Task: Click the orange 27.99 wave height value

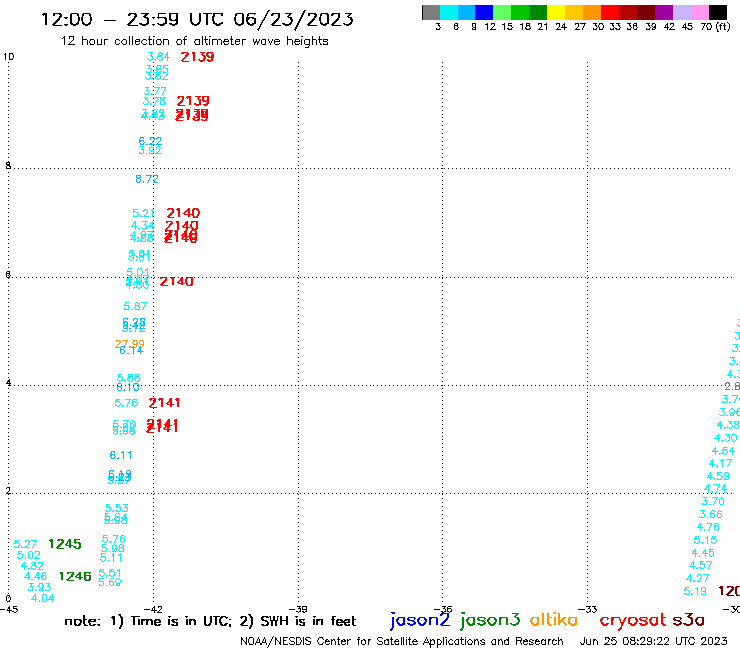Action: (x=130, y=344)
